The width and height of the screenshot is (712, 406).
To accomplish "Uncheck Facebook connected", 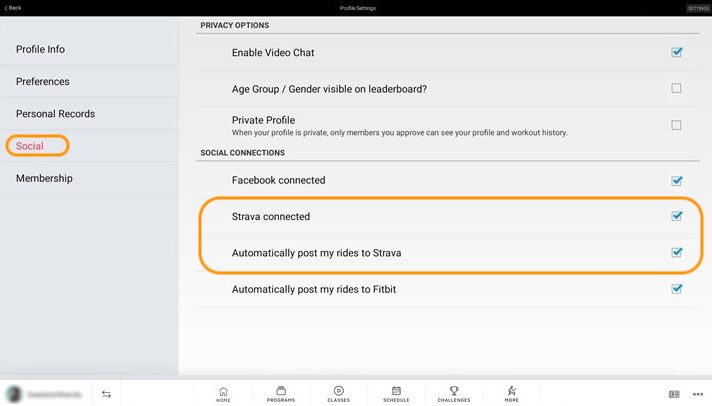I will coord(677,181).
